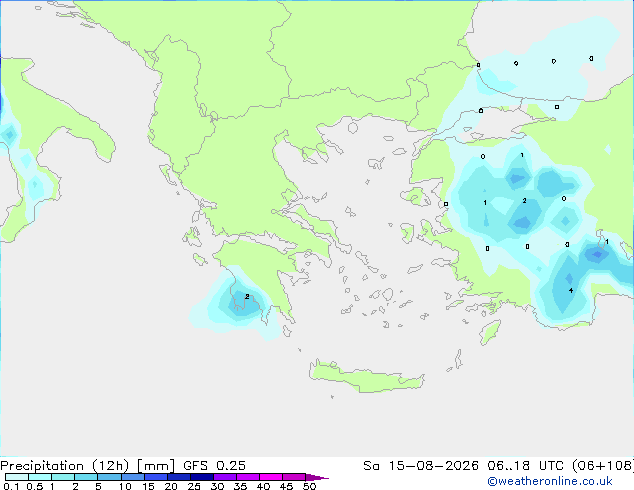
Task: Select the 35–40 mm magenta legend swatch
Action: tap(247, 477)
